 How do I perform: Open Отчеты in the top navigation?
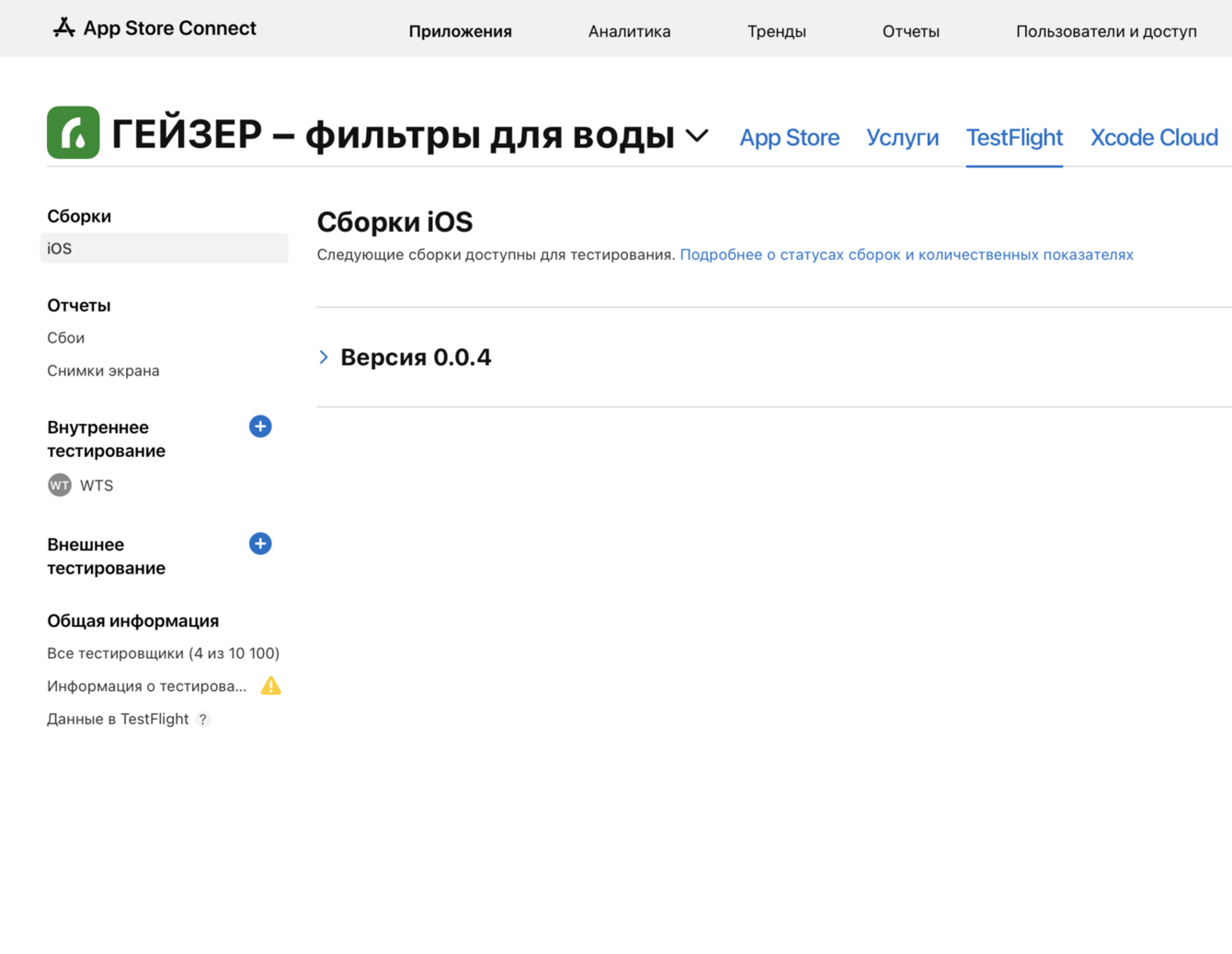click(911, 31)
